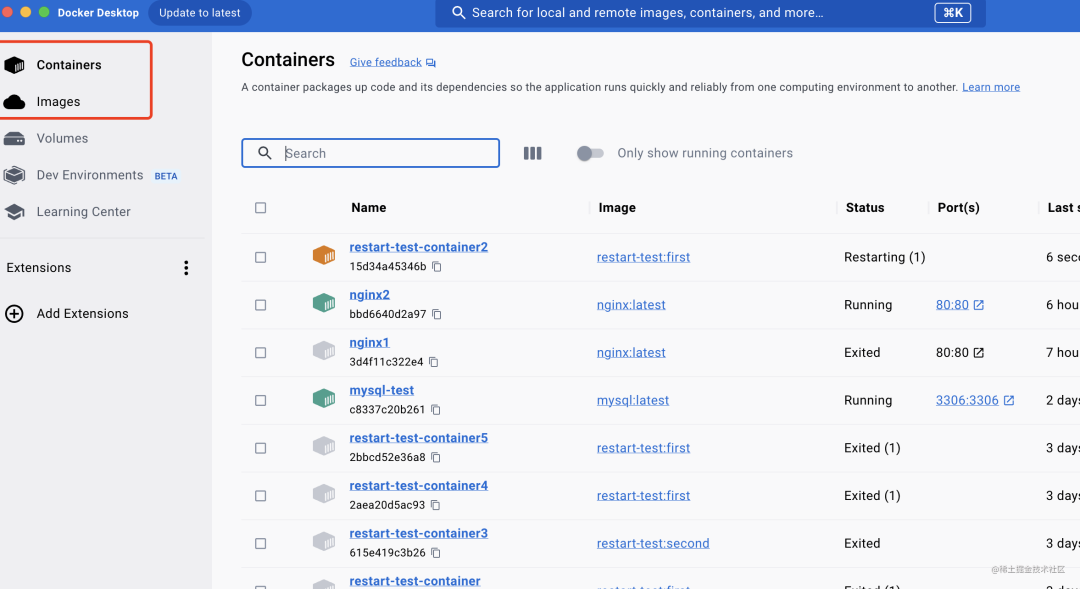The image size is (1080, 589).
Task: Open the Volumes sidebar section
Action: pyautogui.click(x=62, y=138)
